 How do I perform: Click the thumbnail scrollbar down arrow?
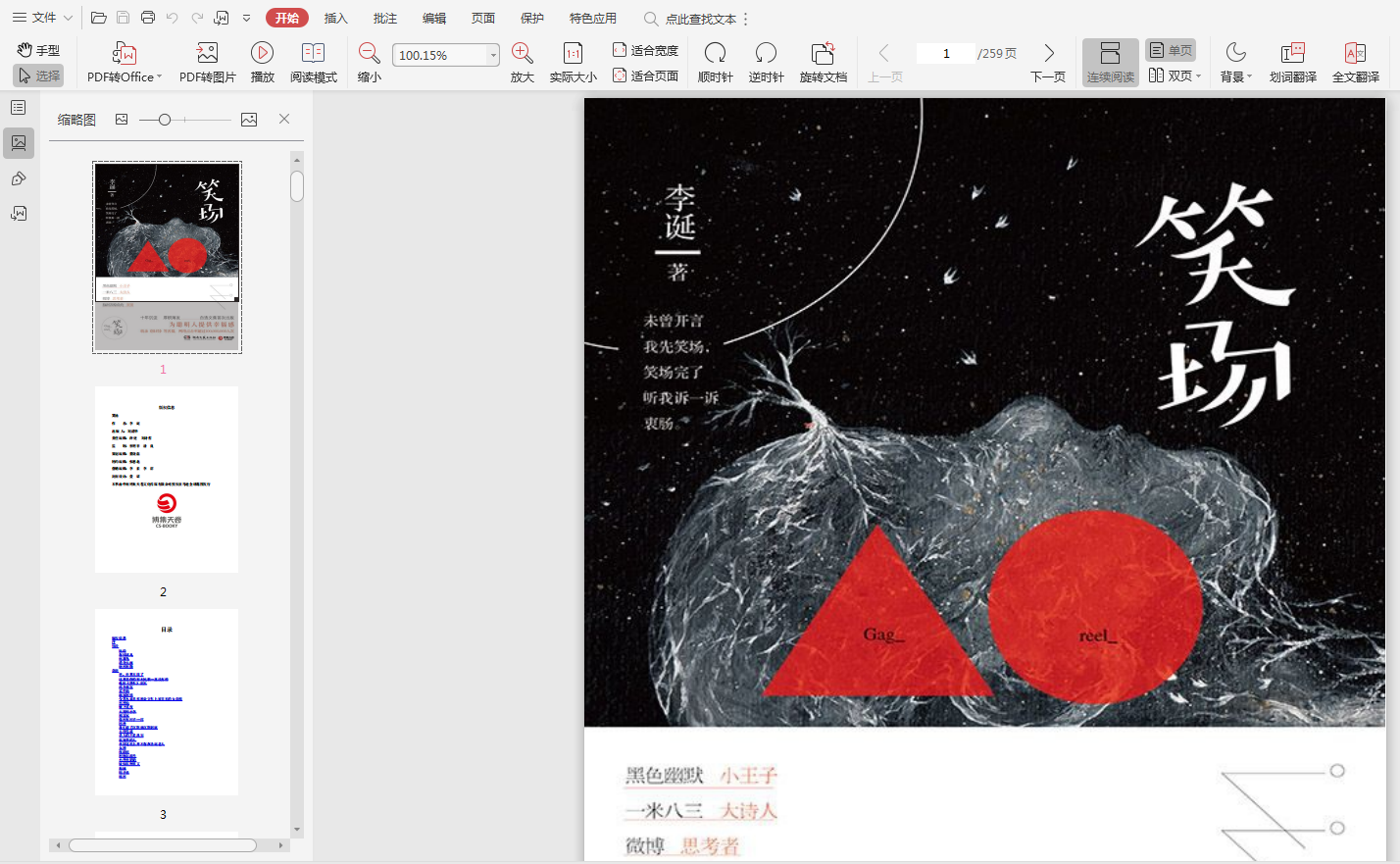point(297,831)
